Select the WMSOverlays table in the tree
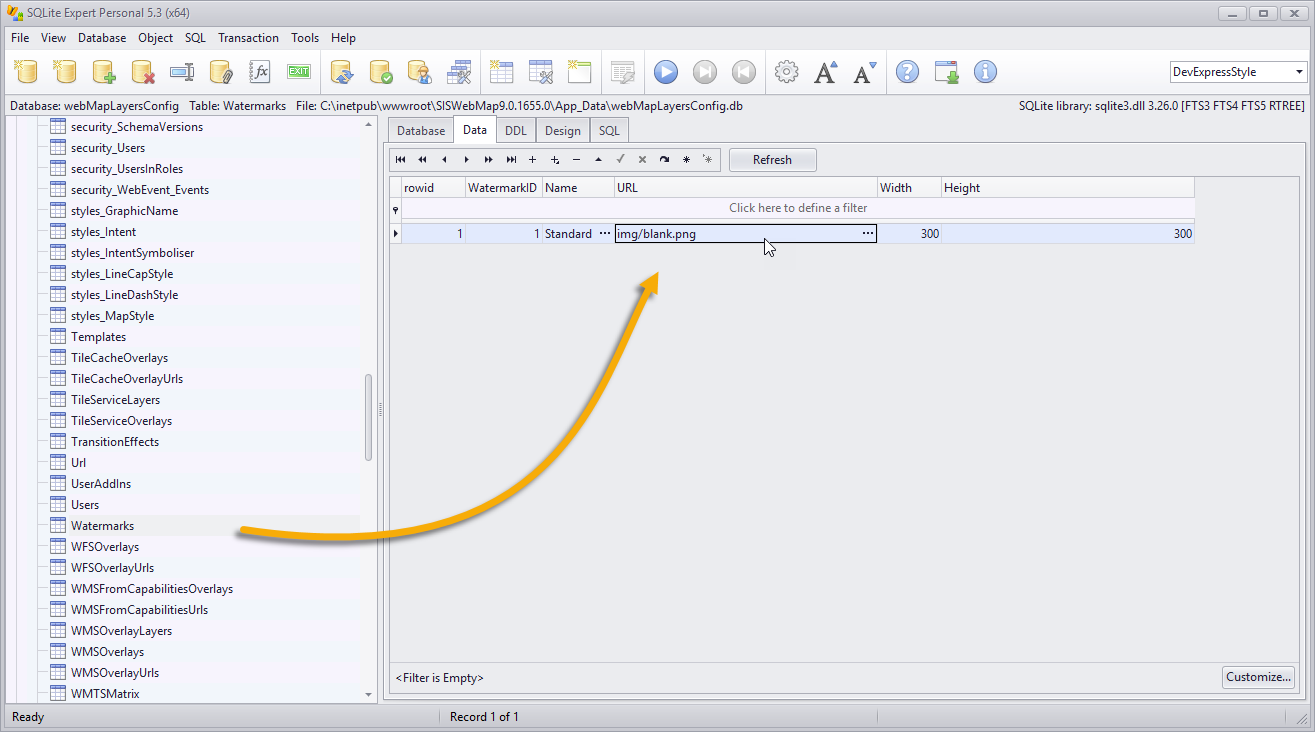The width and height of the screenshot is (1315, 732). (x=107, y=652)
